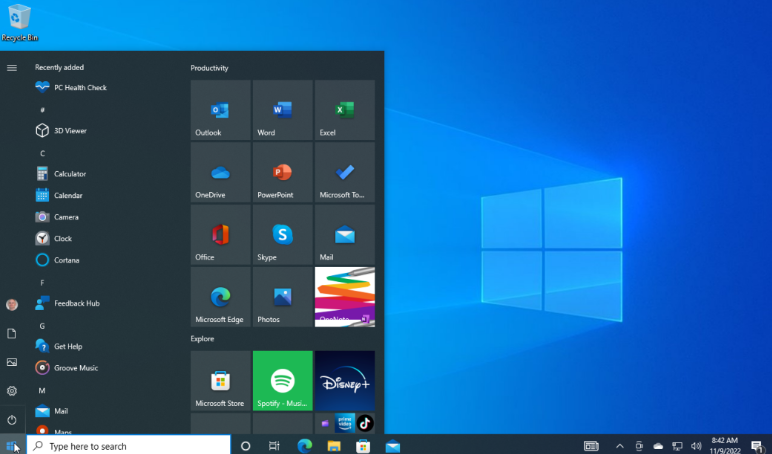The width and height of the screenshot is (772, 454).
Task: Open OneDrive cloud tray icon
Action: tap(658, 446)
